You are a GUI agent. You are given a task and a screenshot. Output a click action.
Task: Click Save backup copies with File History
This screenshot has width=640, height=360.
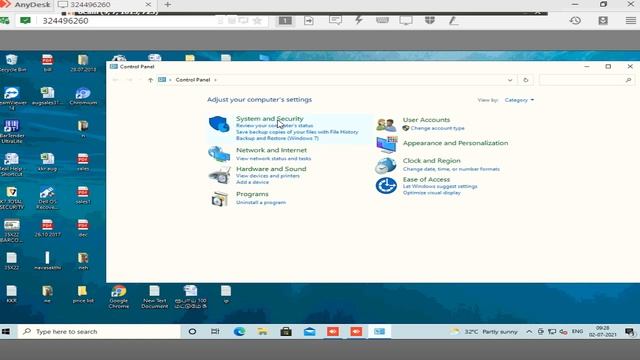(297, 132)
